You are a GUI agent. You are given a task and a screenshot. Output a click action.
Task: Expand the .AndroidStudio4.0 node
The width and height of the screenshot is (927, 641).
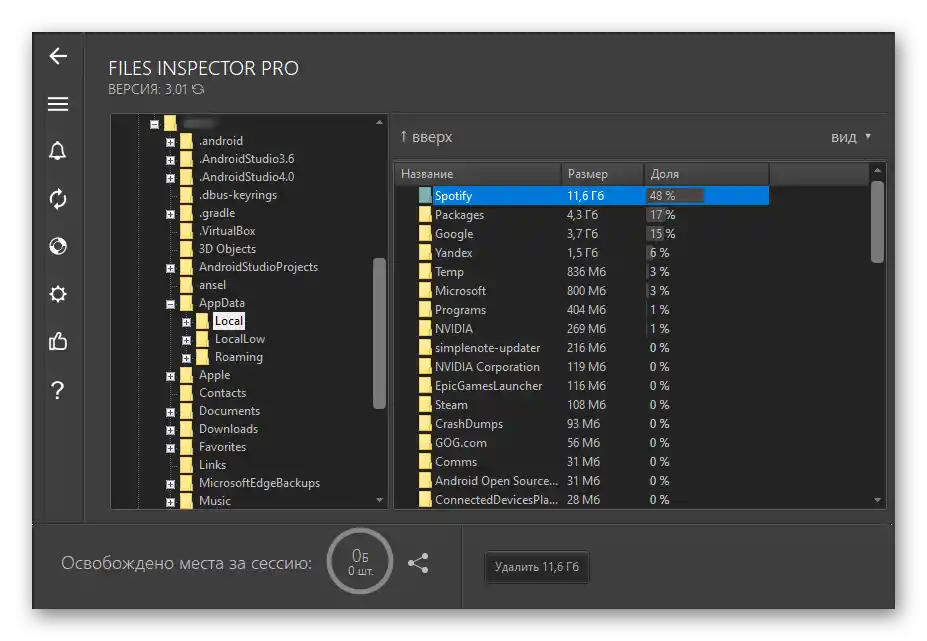[170, 178]
